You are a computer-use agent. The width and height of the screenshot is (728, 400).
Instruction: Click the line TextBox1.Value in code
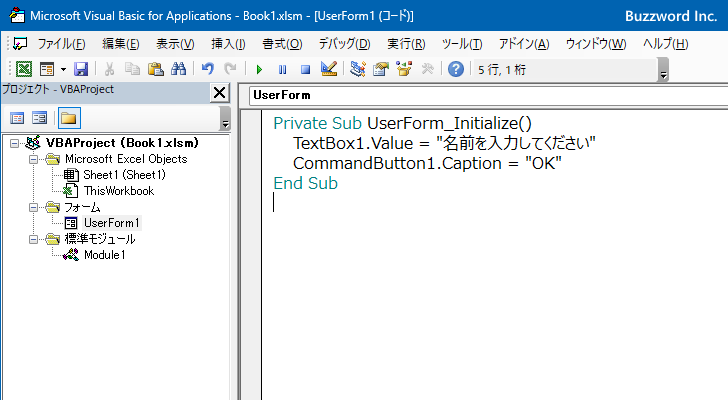(x=444, y=143)
